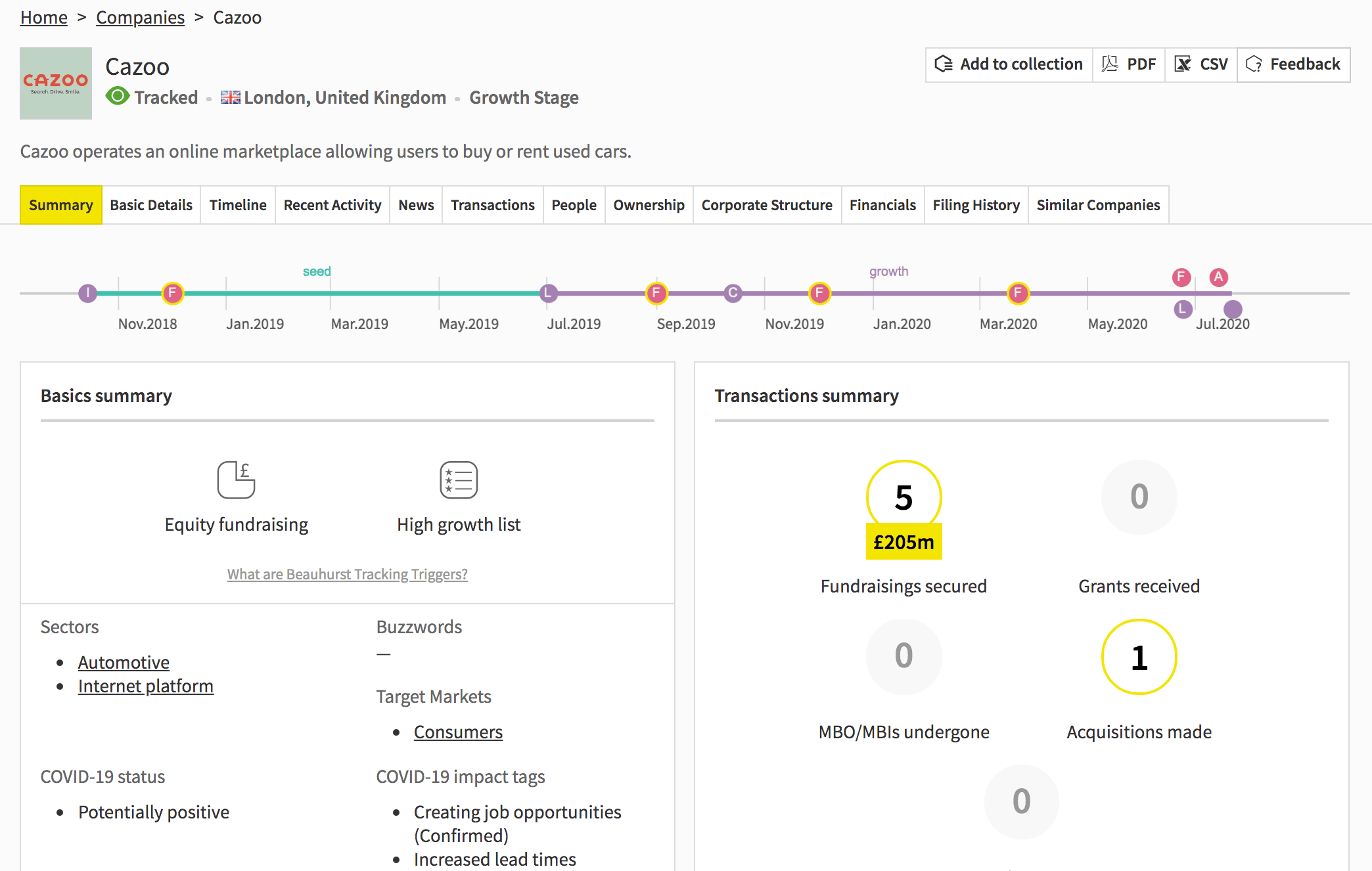This screenshot has height=871, width=1372.
Task: Click the 0 MBO/MBIs undergone circle
Action: tap(903, 656)
